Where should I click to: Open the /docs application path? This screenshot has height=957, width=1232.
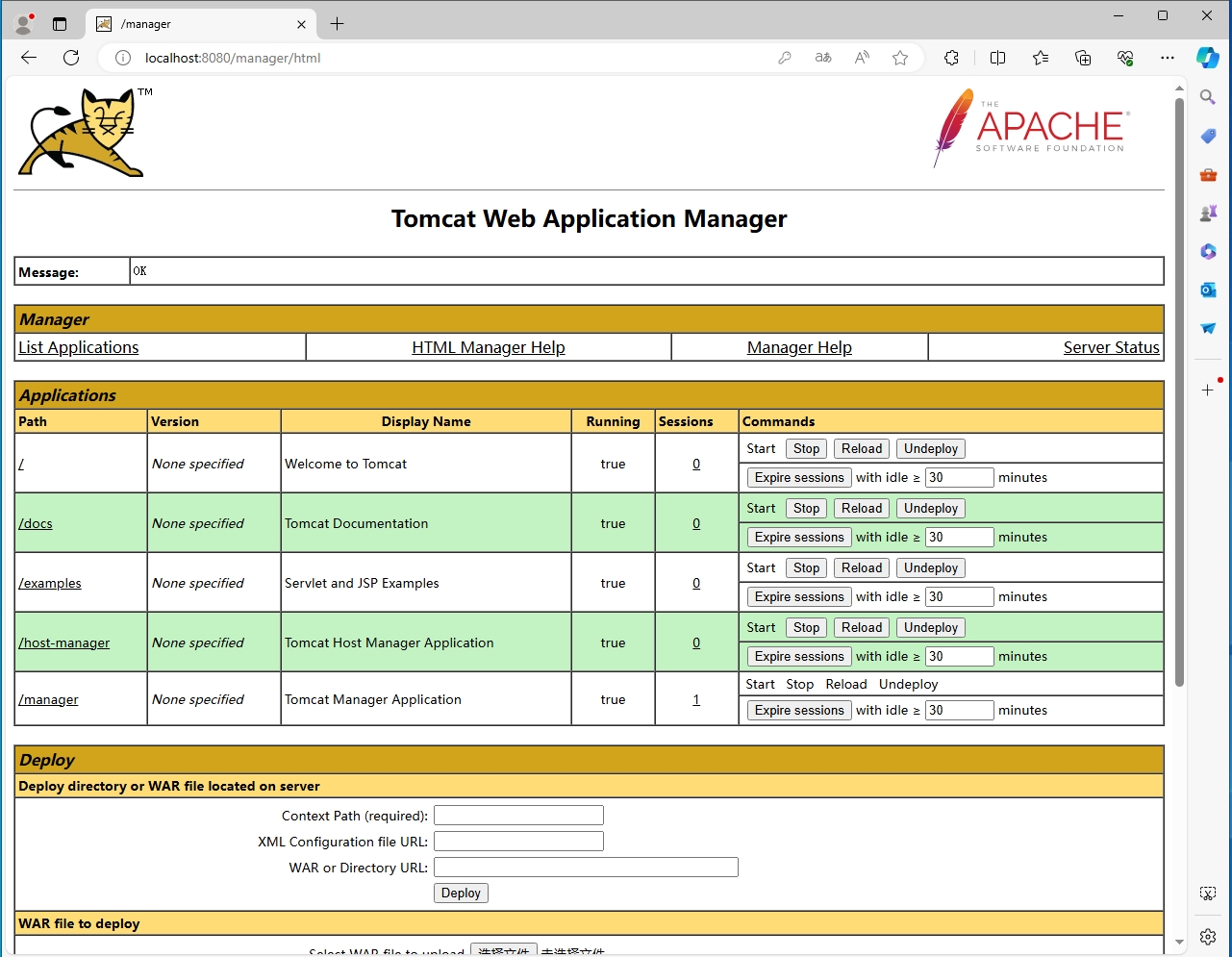pyautogui.click(x=36, y=523)
